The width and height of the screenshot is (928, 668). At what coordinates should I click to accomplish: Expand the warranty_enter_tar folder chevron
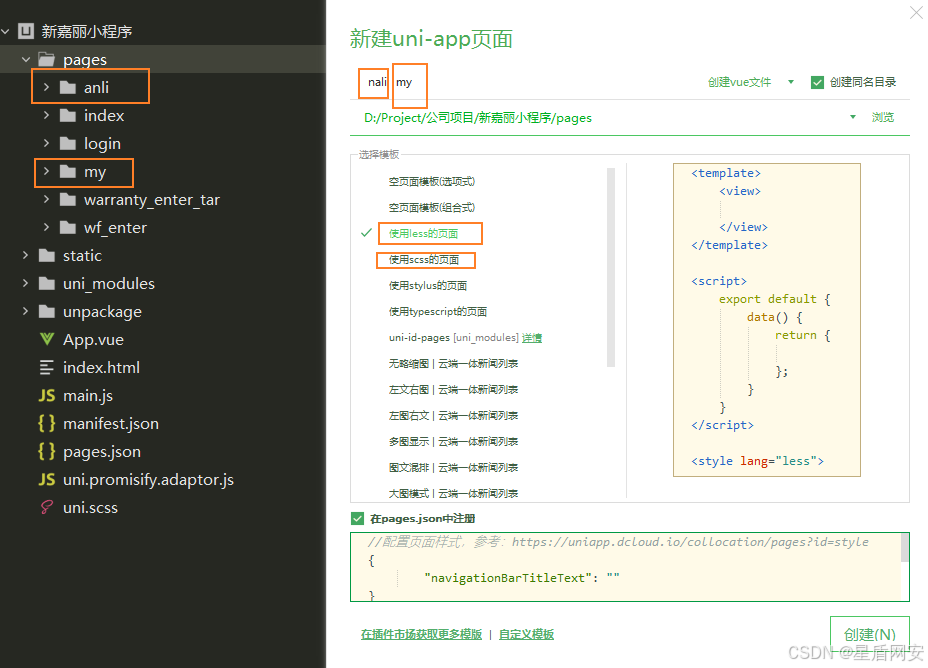click(46, 199)
